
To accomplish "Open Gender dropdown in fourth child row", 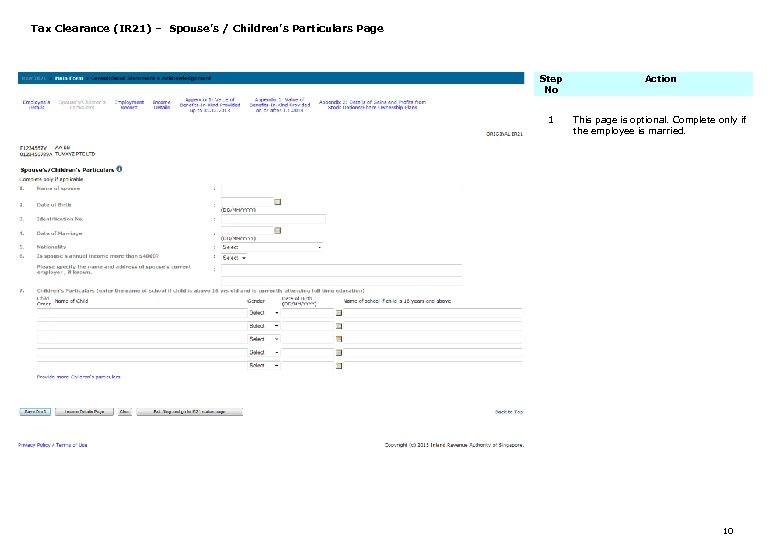I will tap(264, 353).
